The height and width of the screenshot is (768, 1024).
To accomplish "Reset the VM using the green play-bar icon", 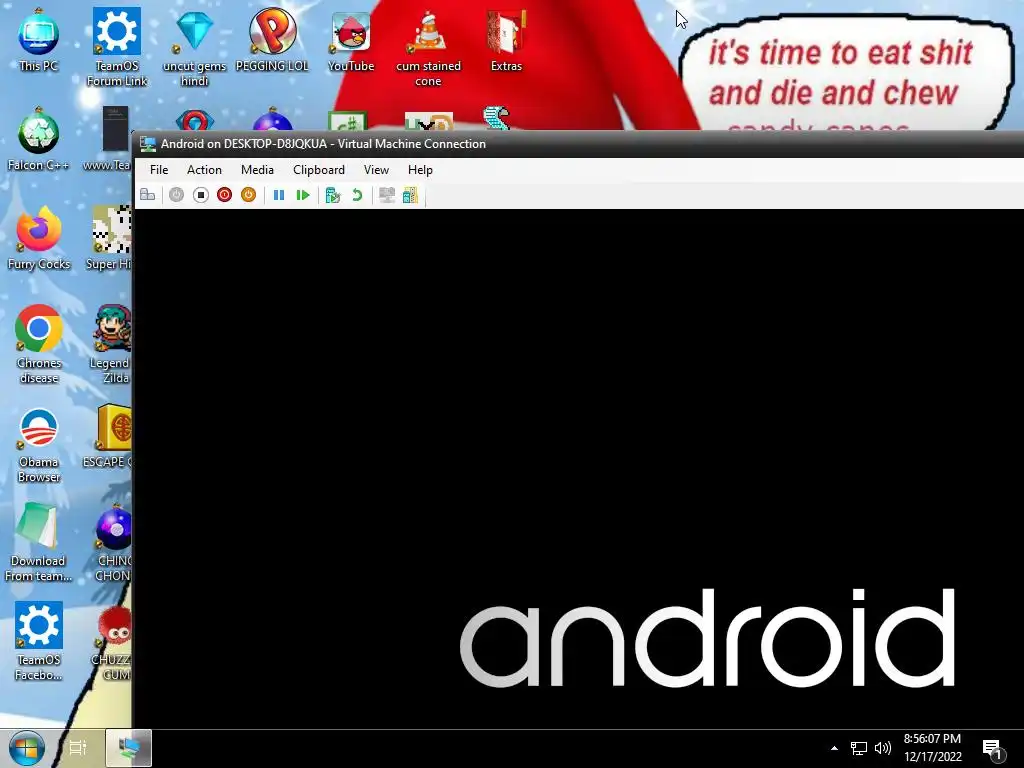I will [302, 195].
